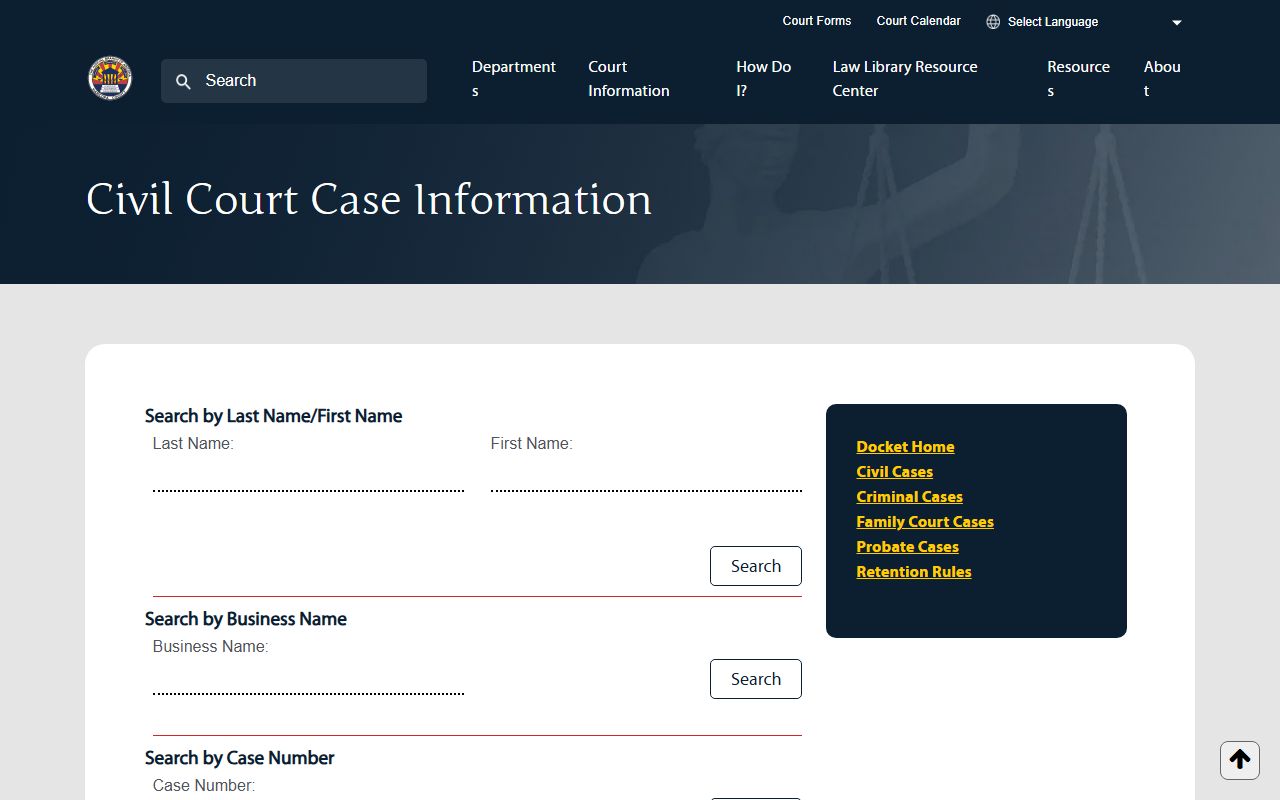Click the Search by Business Name heading
The image size is (1280, 800).
246,619
